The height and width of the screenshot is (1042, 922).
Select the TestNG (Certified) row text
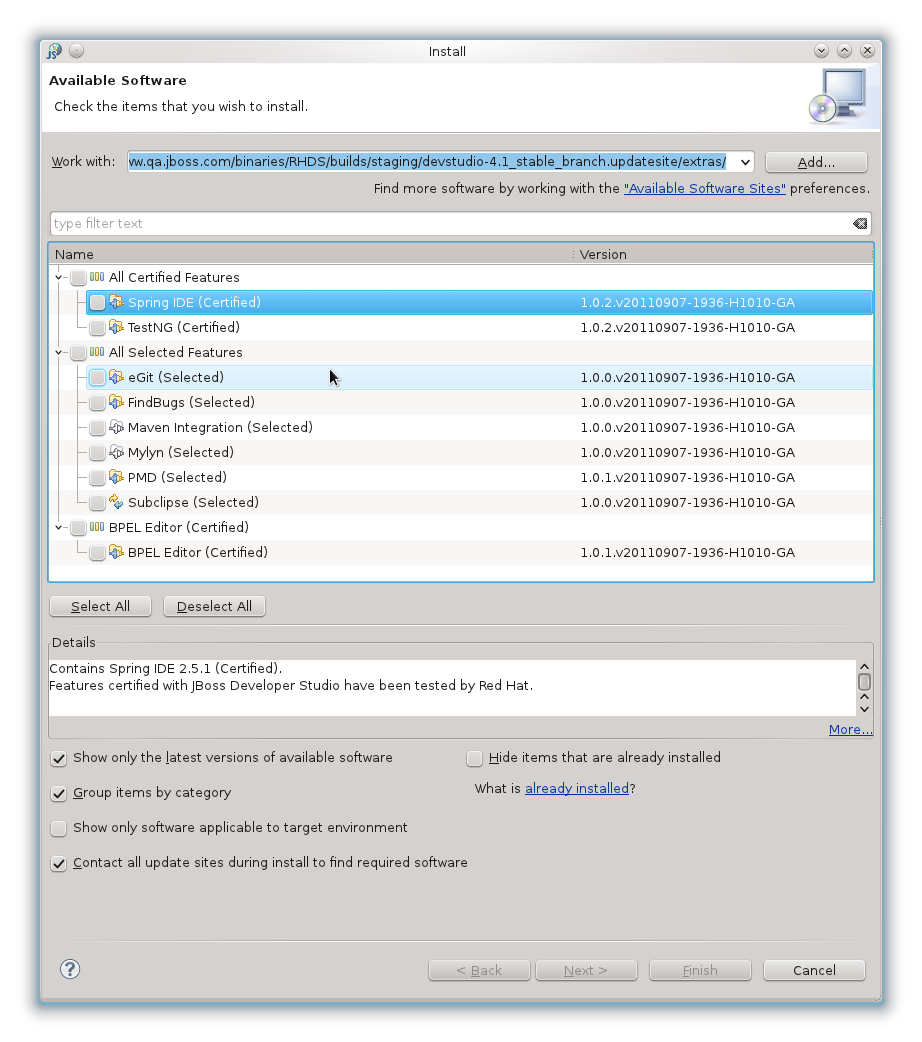coord(183,327)
